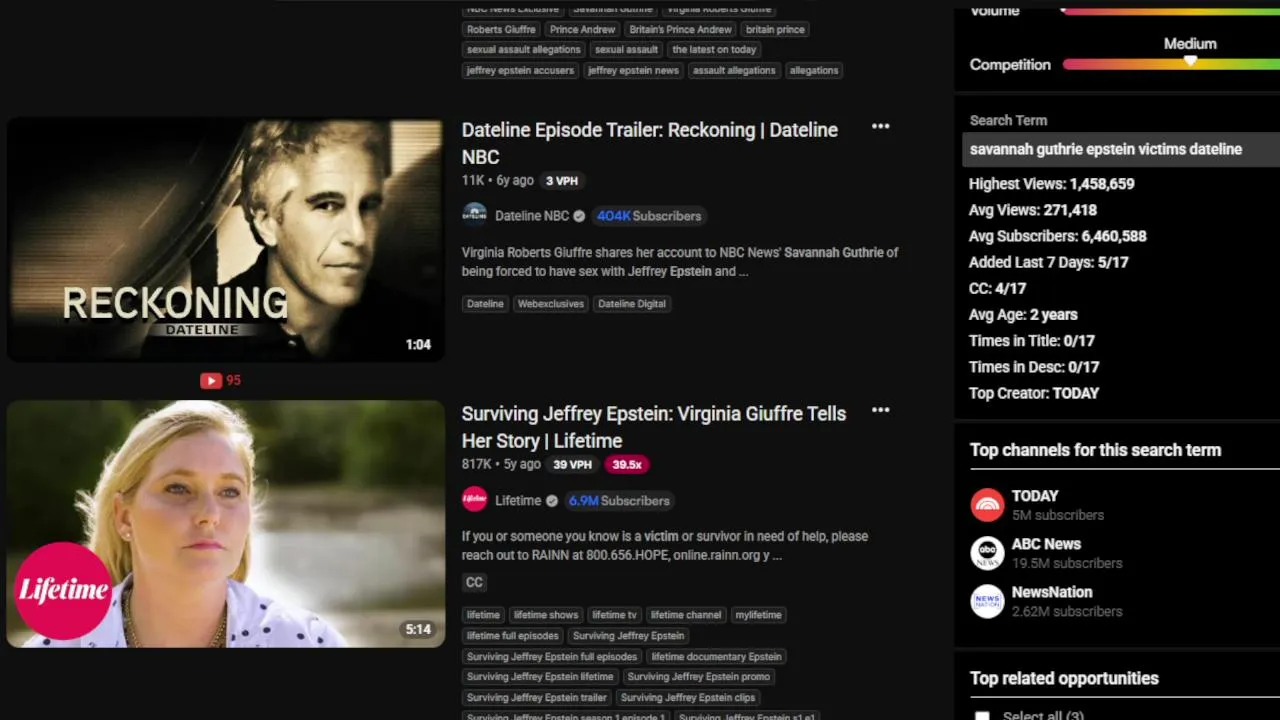Click the Avg Subscribers: 6,460,588 stat
This screenshot has width=1280, height=720.
pos(1057,236)
